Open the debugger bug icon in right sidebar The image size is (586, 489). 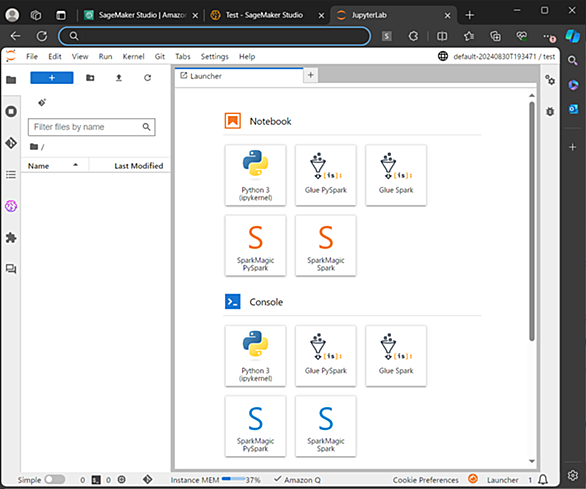pyautogui.click(x=550, y=111)
